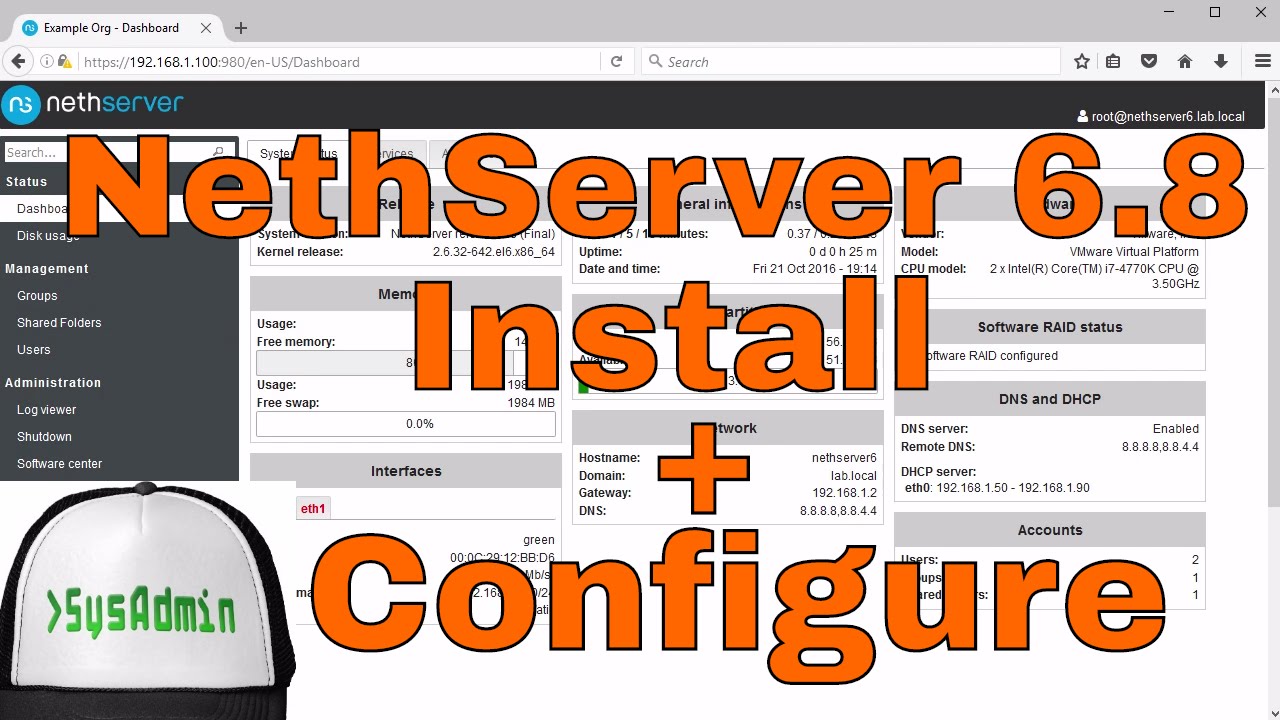Close the Example Org Dashboard tab
The image size is (1280, 720).
tap(208, 28)
